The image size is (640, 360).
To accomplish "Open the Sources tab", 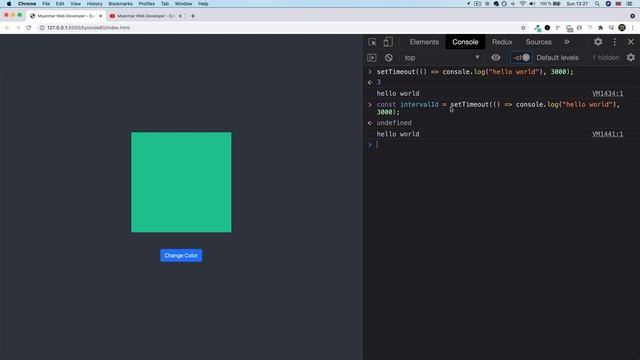I will click(538, 42).
